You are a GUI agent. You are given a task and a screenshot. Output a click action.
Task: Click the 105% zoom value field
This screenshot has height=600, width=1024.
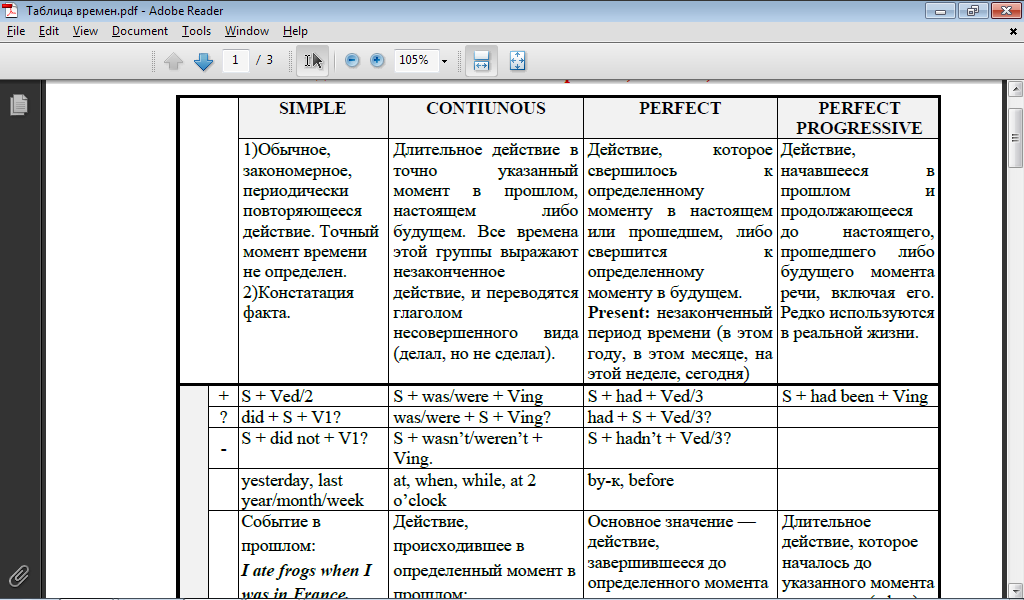416,60
